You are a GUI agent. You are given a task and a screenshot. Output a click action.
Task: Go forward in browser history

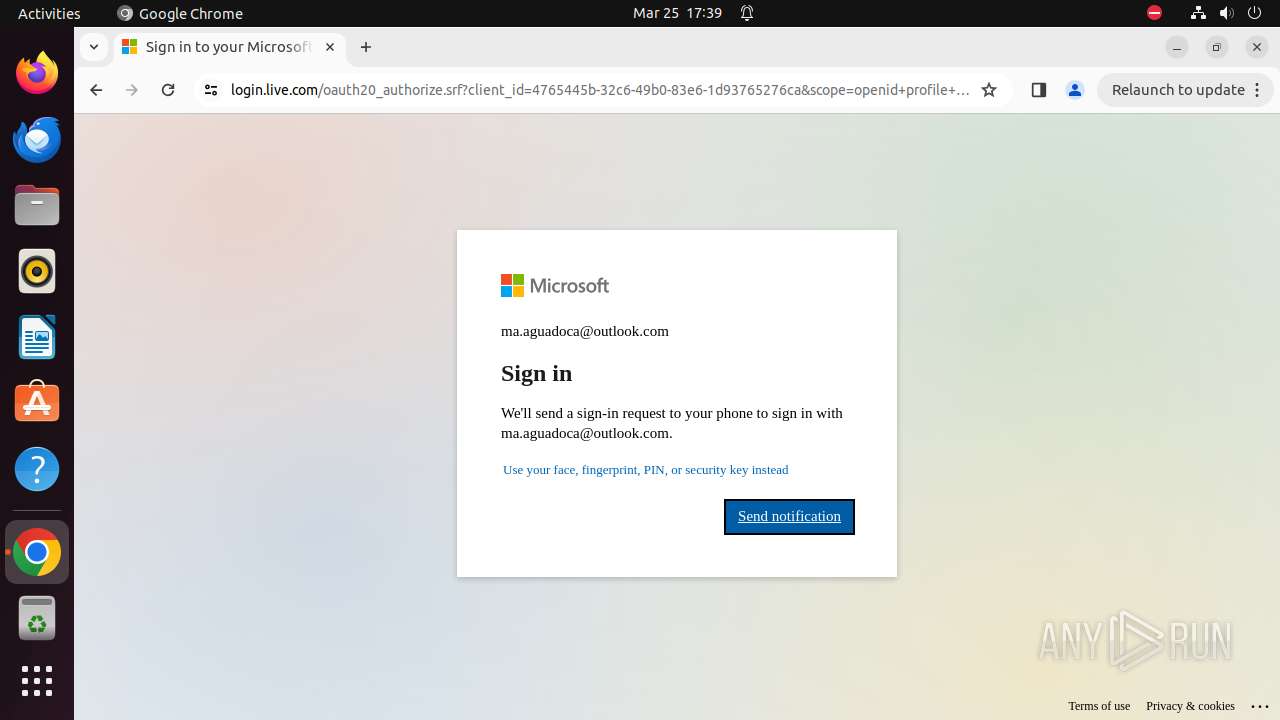(132, 90)
